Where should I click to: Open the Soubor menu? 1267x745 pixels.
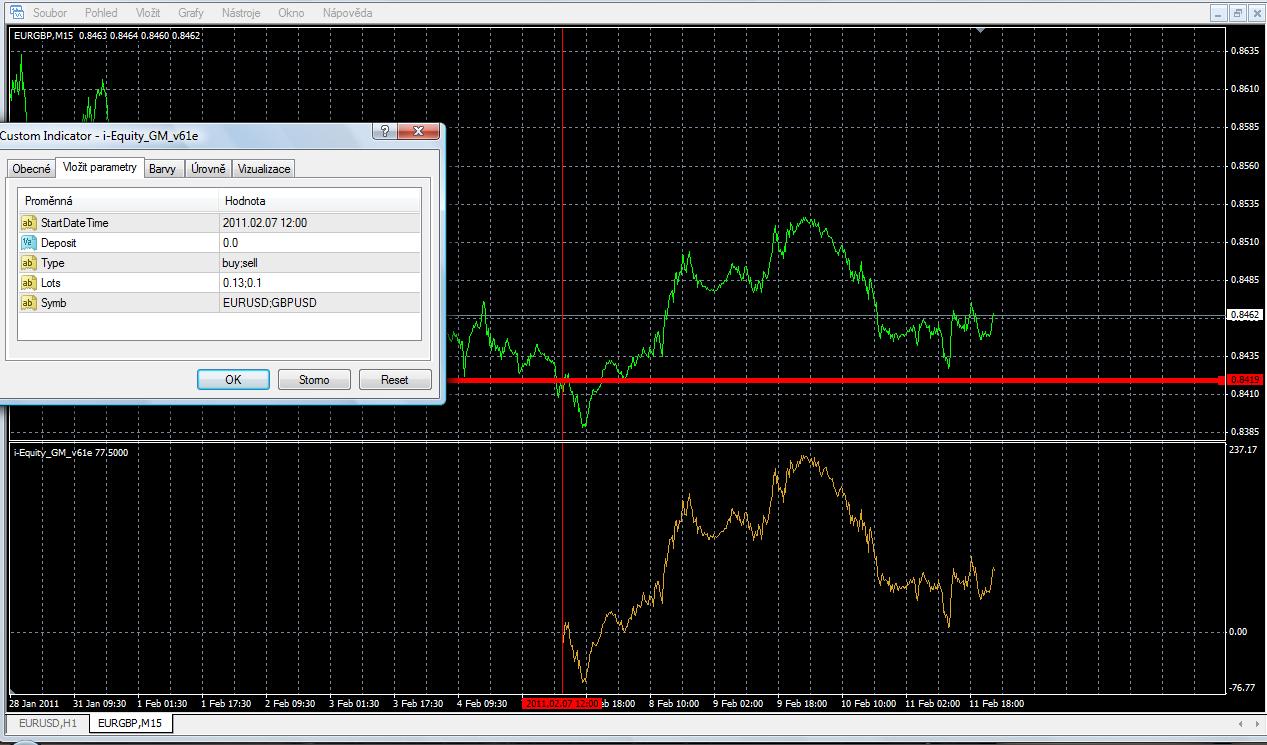[x=50, y=13]
